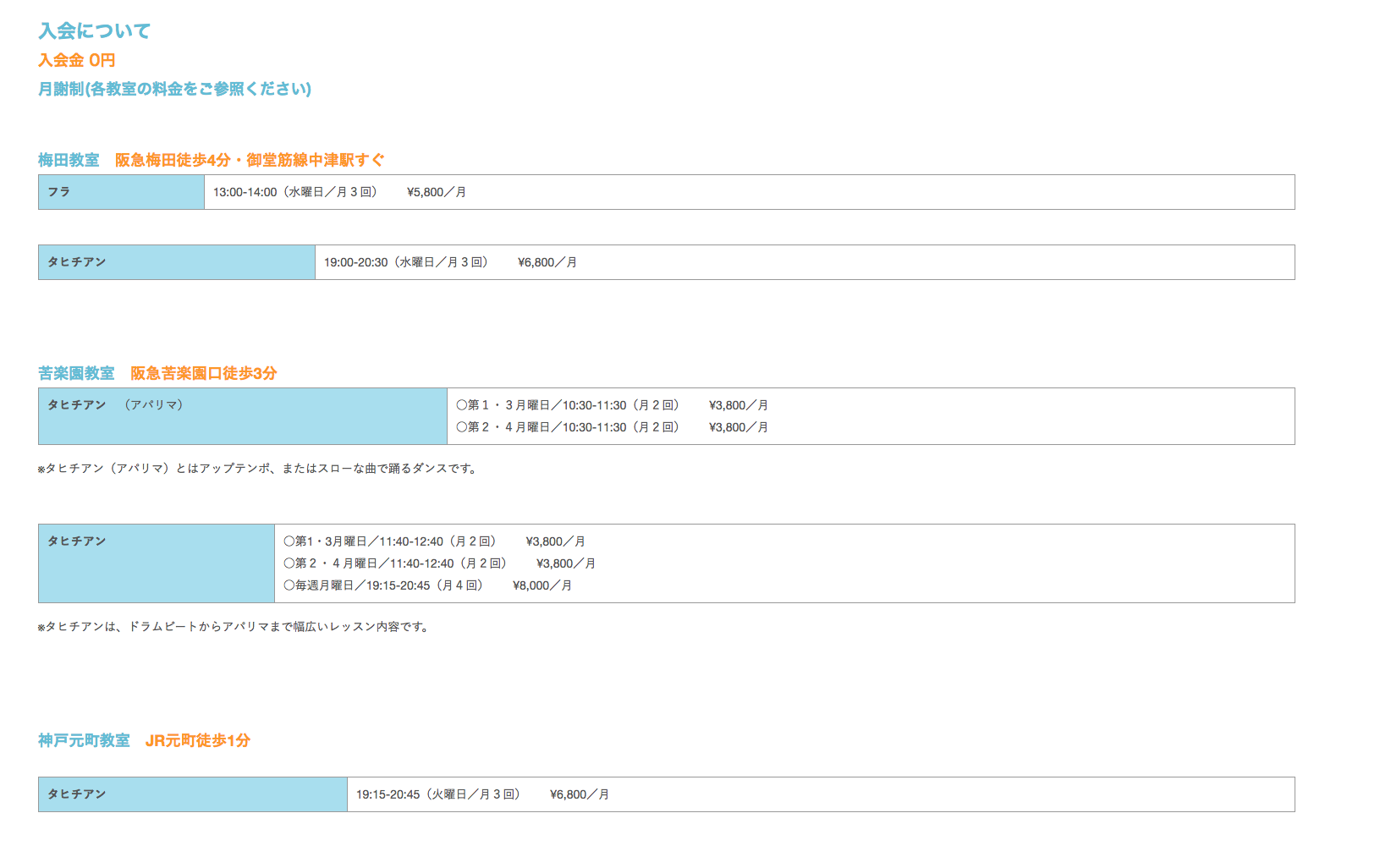Click the 入会について heading

click(x=94, y=31)
